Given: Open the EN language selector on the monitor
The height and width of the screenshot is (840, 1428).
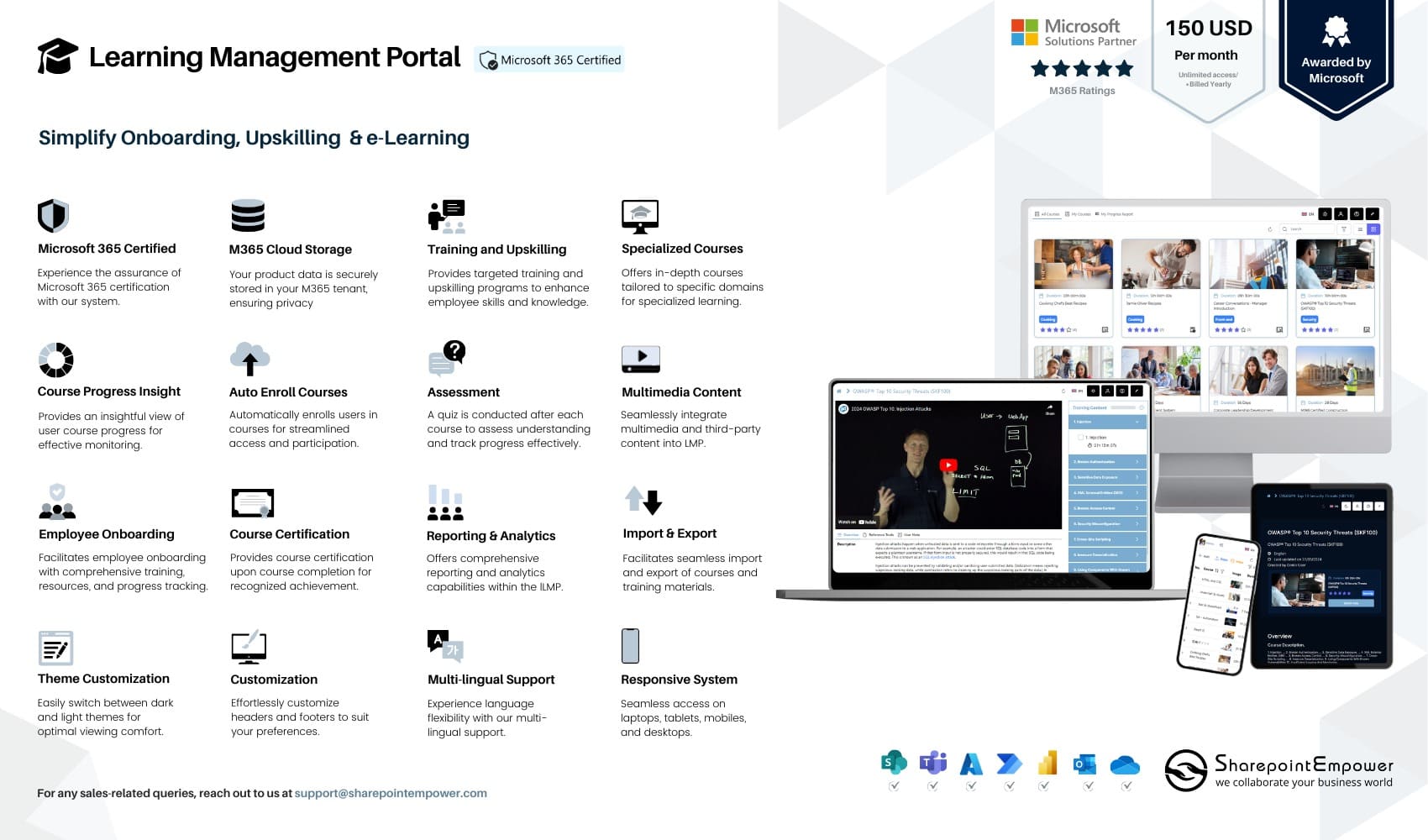Looking at the screenshot, I should pos(1307,214).
